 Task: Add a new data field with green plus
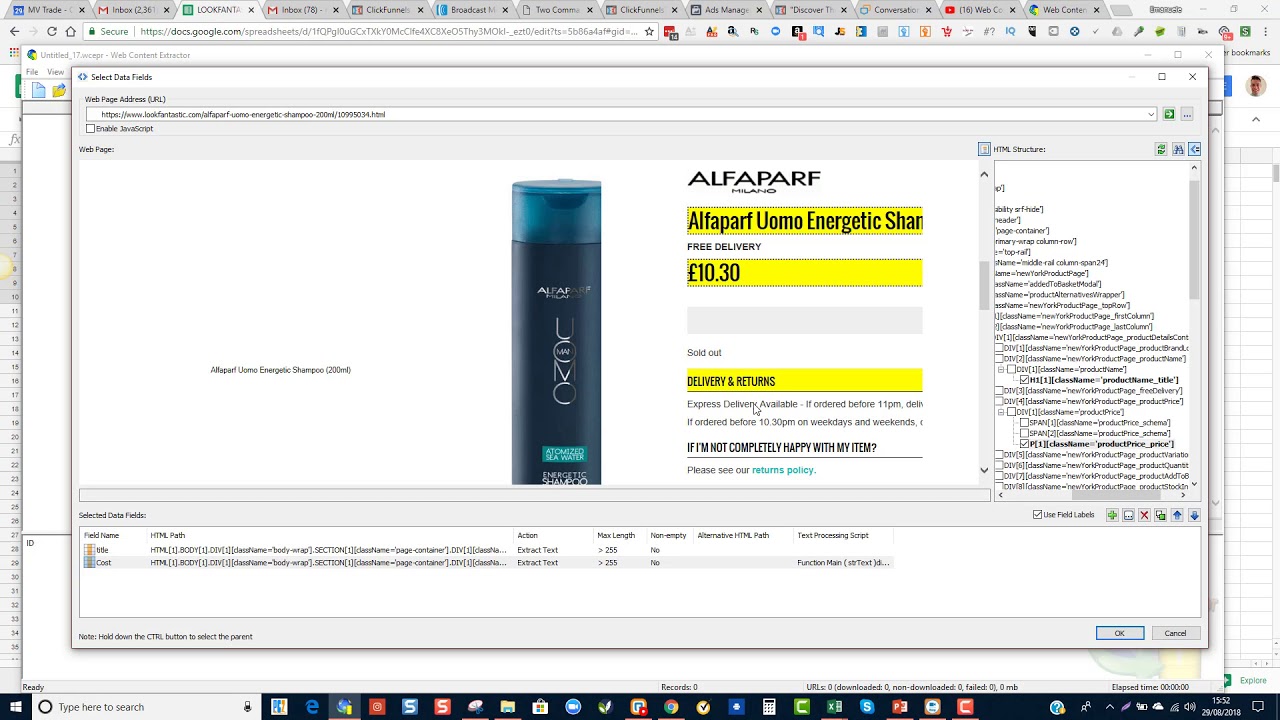[x=1112, y=515]
